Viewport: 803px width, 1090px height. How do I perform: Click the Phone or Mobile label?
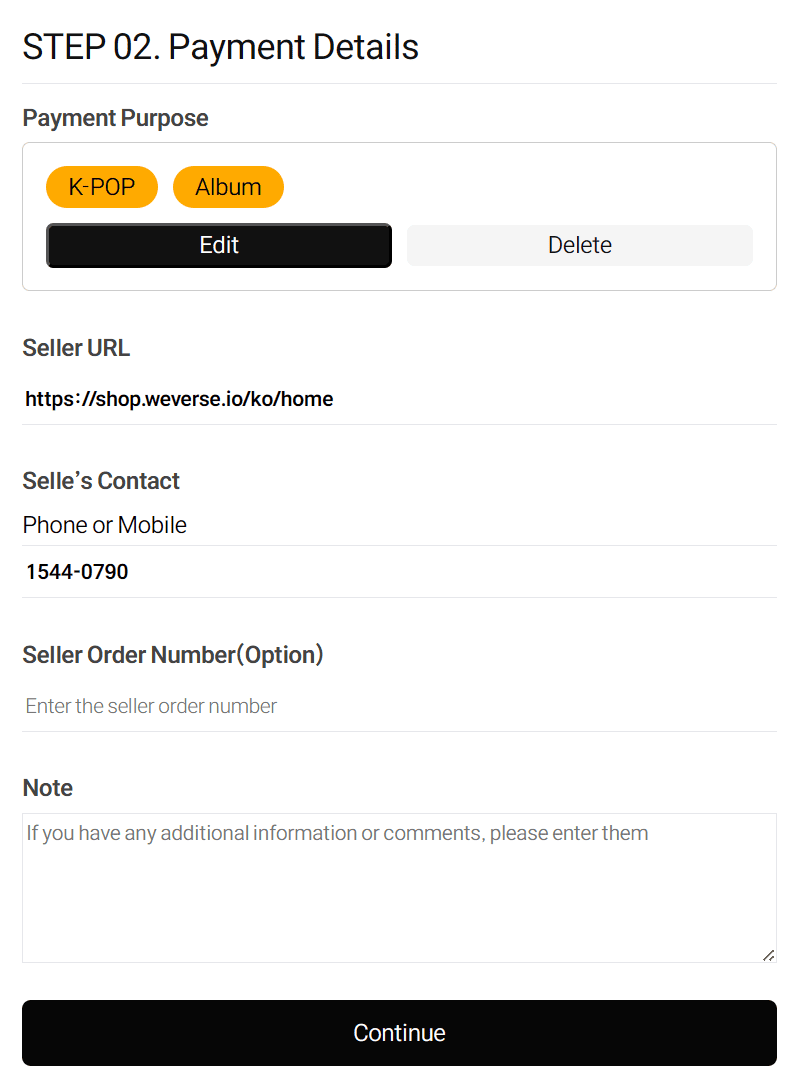(x=104, y=525)
